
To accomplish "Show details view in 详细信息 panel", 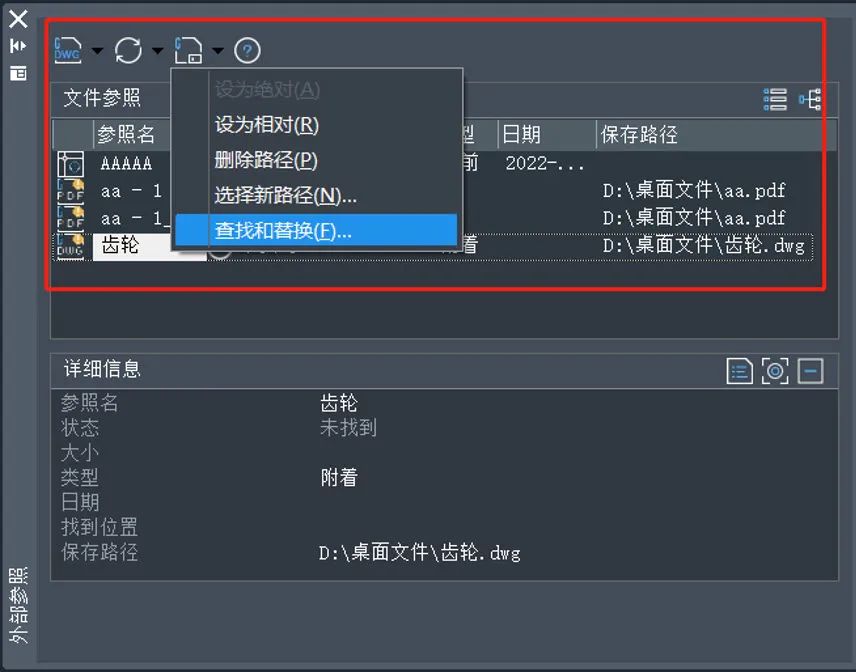I will pos(739,372).
